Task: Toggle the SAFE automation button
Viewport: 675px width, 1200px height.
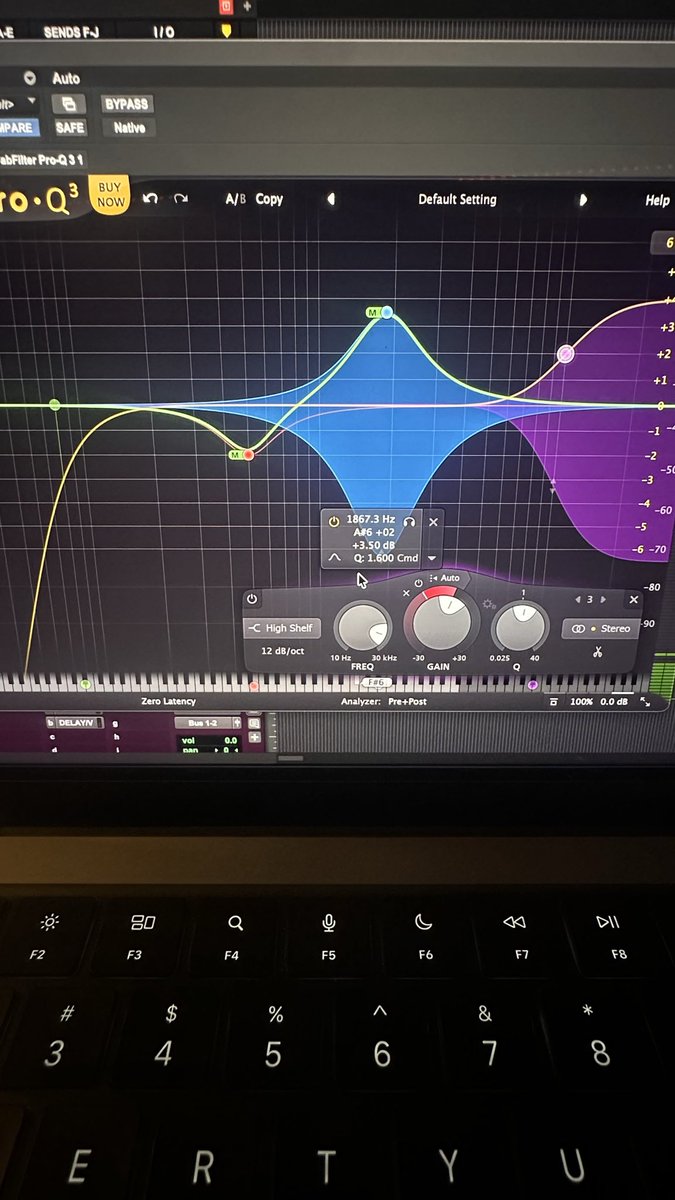Action: click(x=70, y=128)
